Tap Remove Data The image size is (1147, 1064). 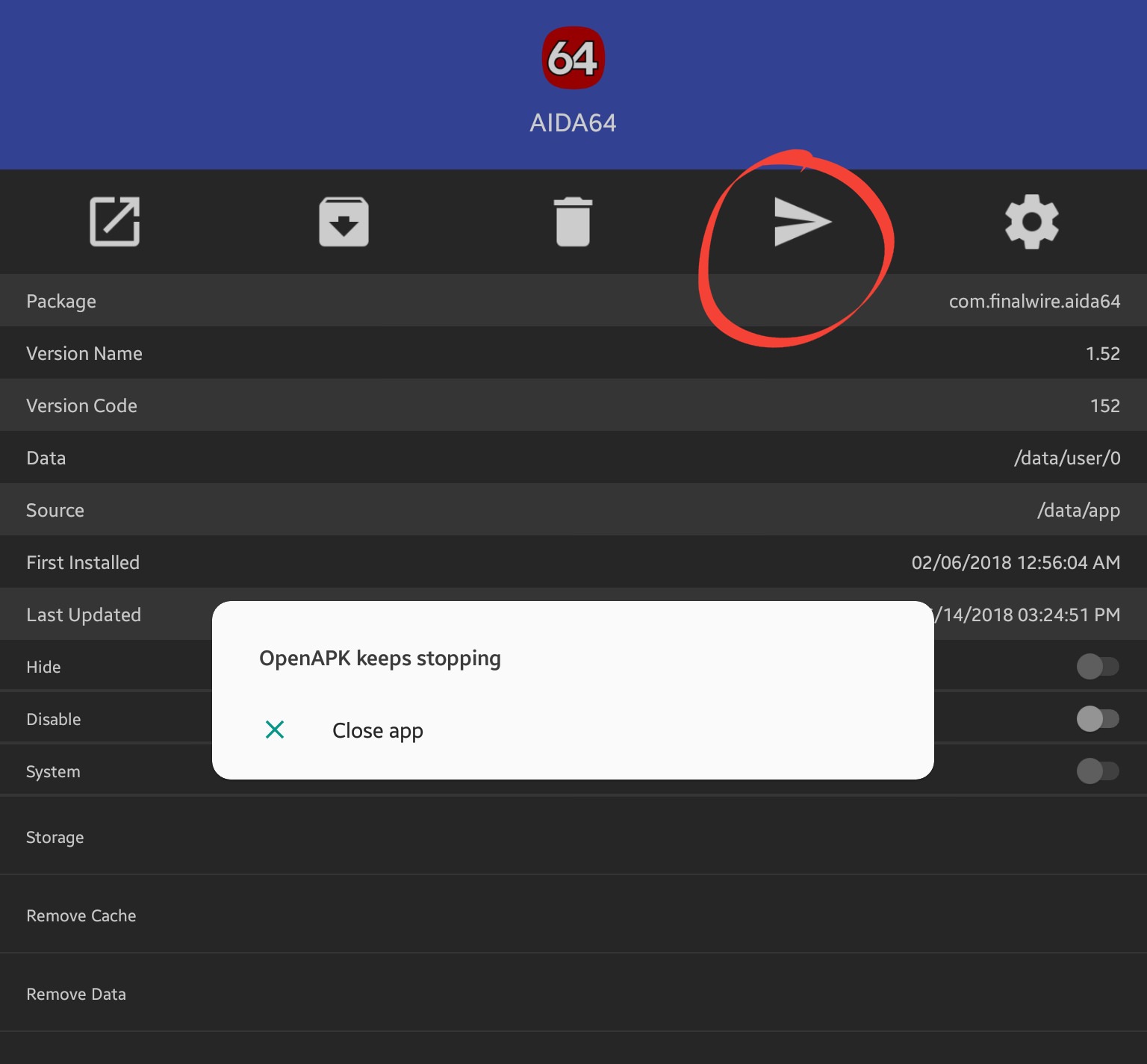click(x=573, y=993)
